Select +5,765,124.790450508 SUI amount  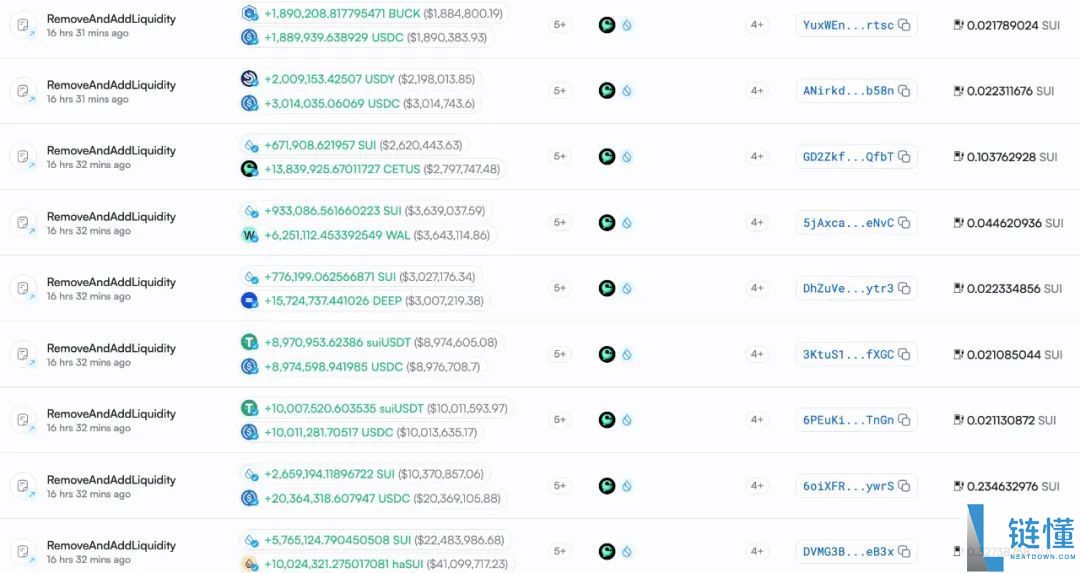[x=338, y=540]
